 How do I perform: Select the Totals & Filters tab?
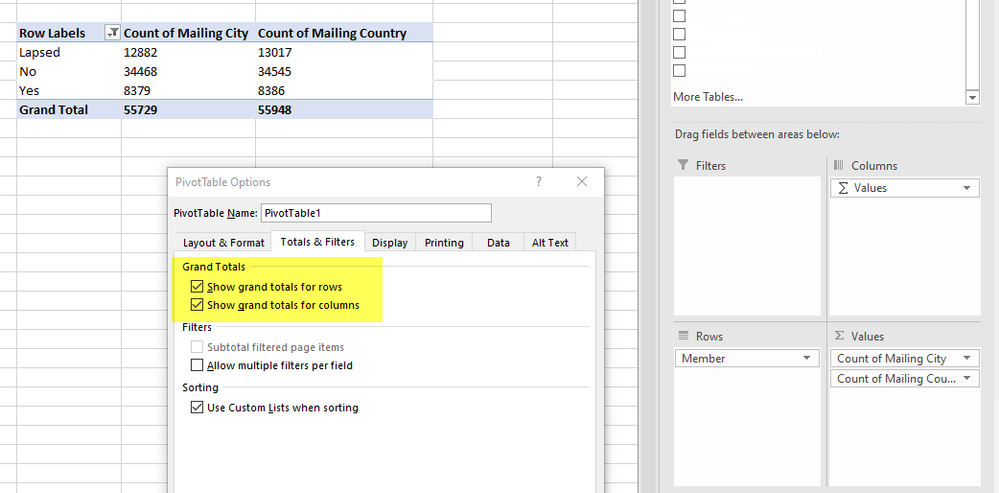coord(317,242)
